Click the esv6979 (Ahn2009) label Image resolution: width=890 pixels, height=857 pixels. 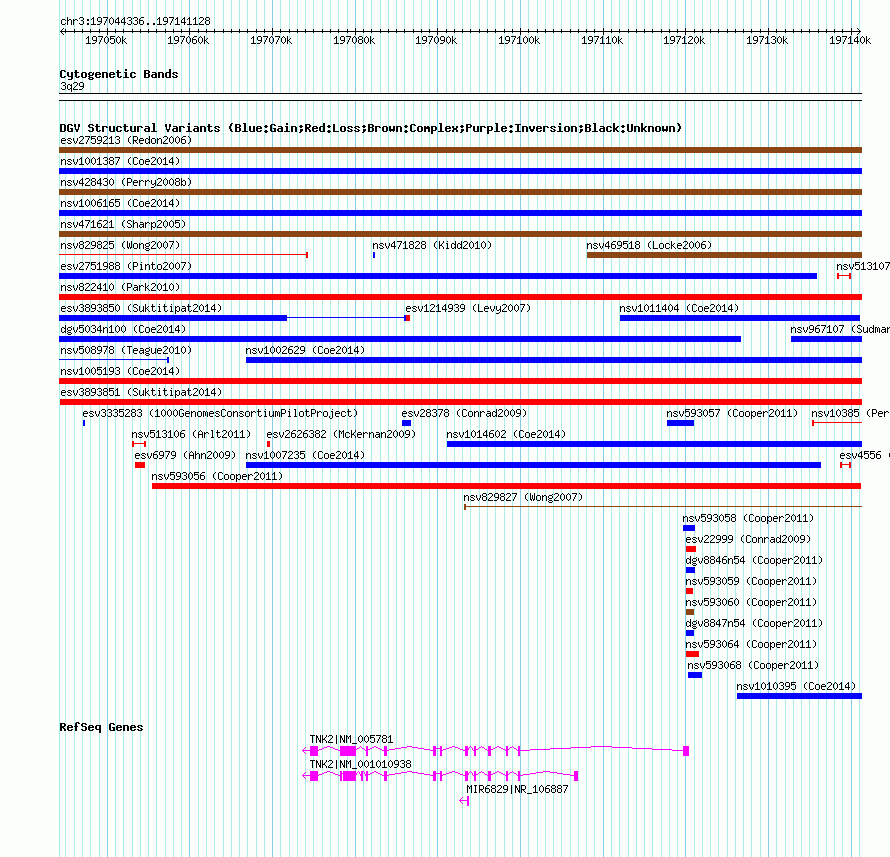point(185,455)
